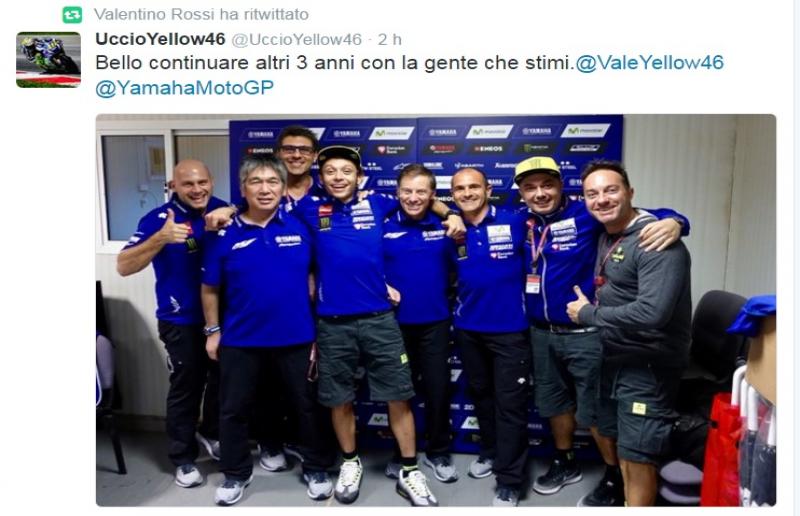Click the green retweet icon

[72, 15]
